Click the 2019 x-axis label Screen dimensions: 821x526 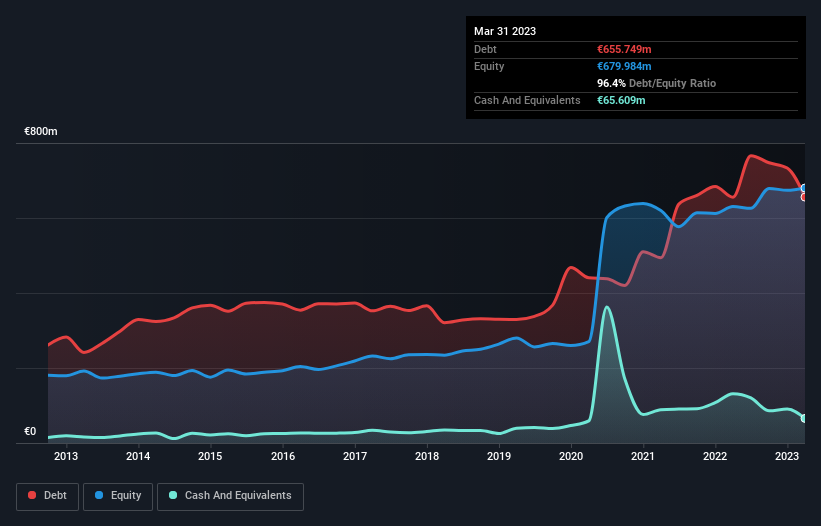coord(499,456)
